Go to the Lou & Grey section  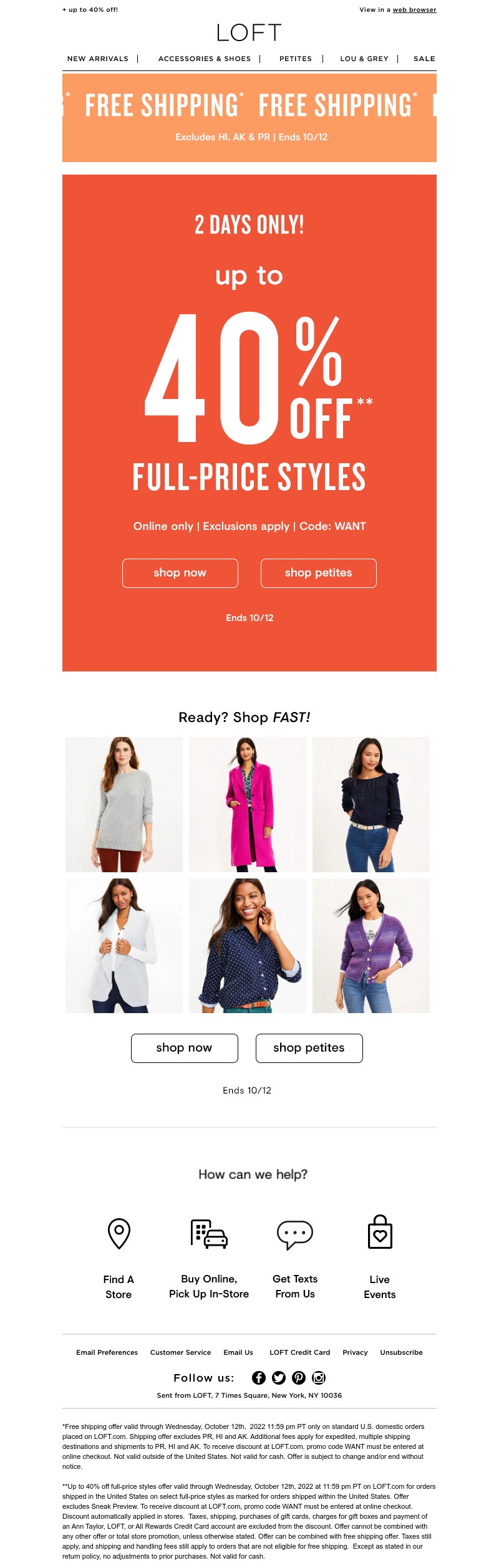click(364, 59)
